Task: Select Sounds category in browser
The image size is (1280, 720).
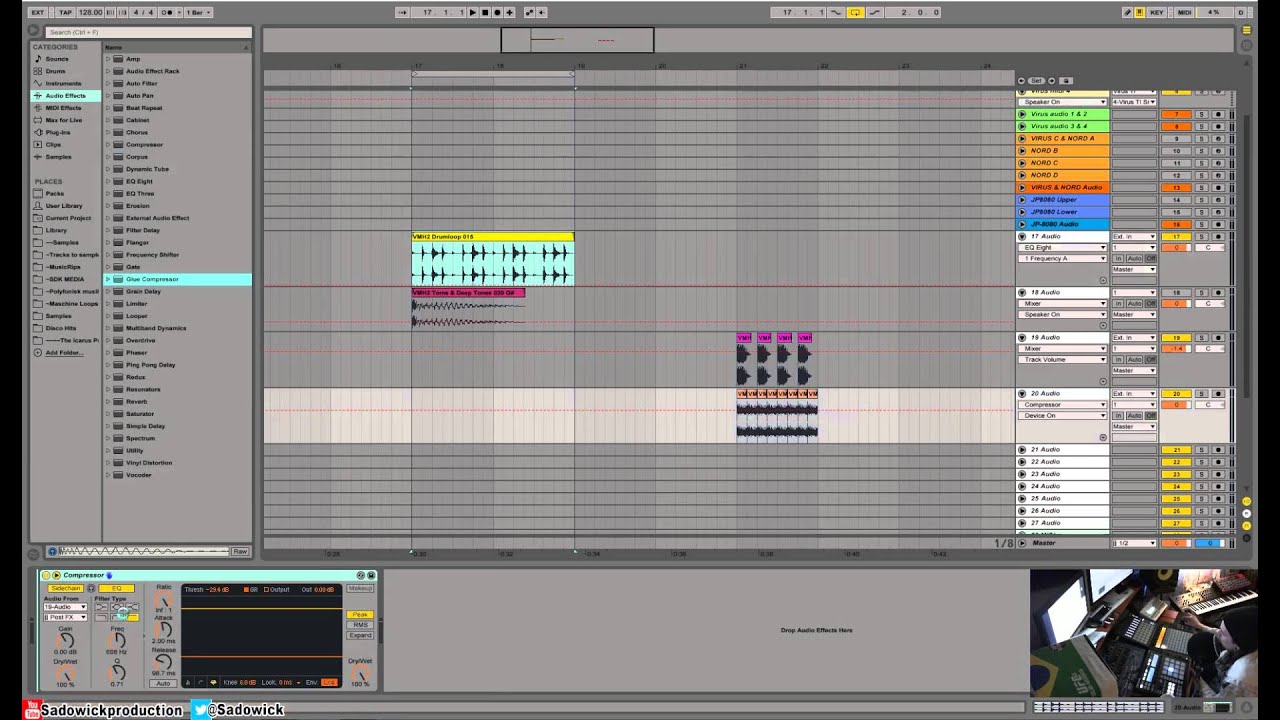Action: pos(57,59)
